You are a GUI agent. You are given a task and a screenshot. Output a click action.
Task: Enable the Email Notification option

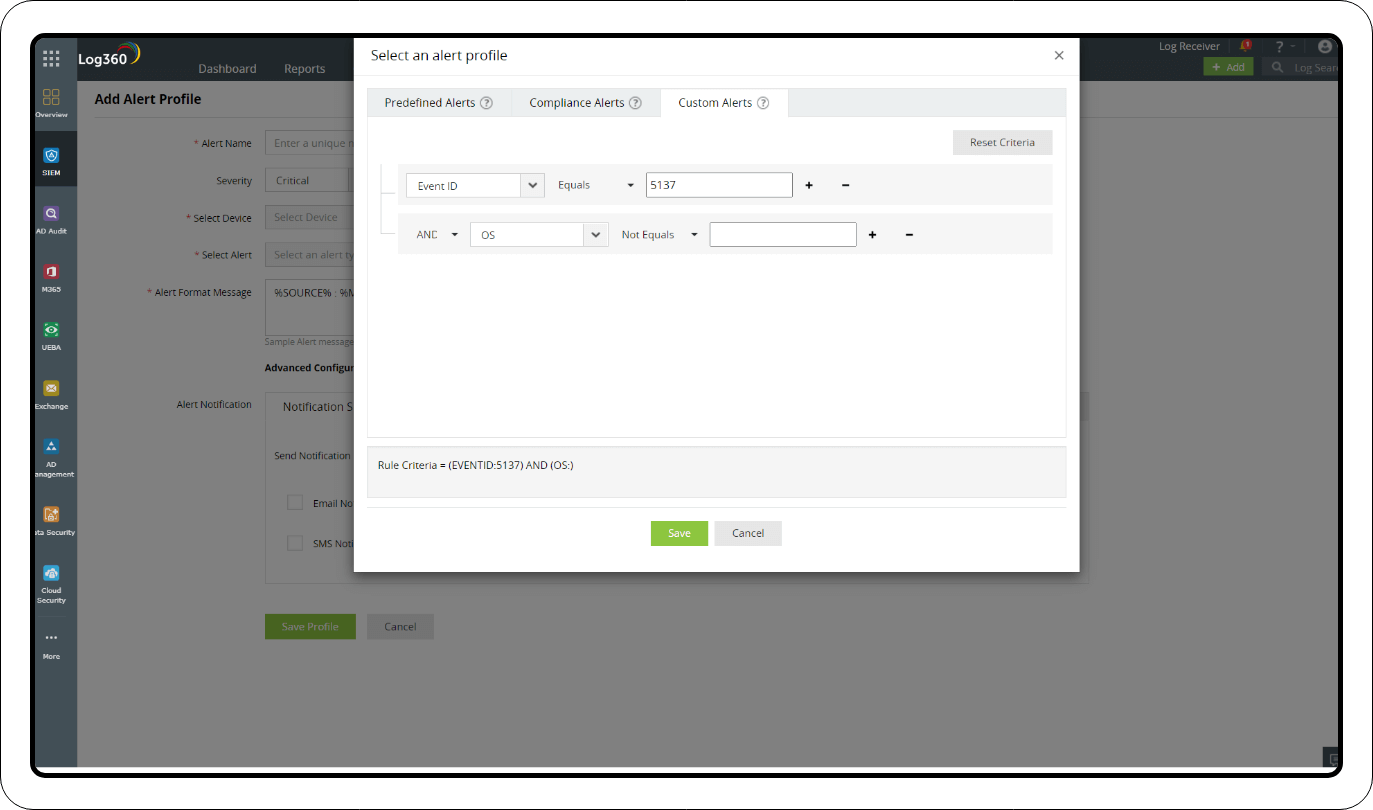pyautogui.click(x=295, y=502)
